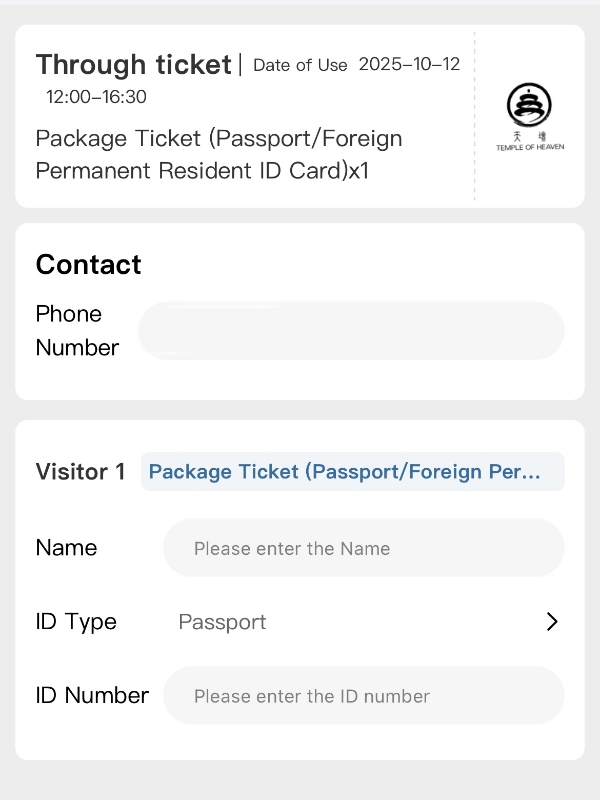
Task: Click the Contact section heading
Action: tap(88, 265)
